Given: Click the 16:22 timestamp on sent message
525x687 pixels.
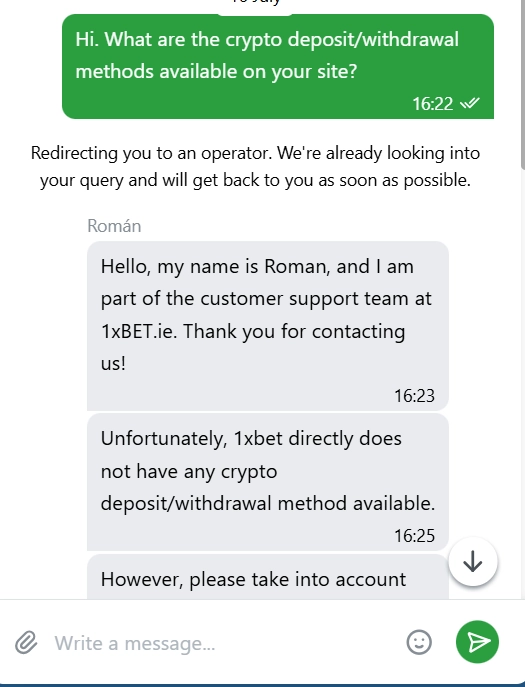Looking at the screenshot, I should coord(432,104).
